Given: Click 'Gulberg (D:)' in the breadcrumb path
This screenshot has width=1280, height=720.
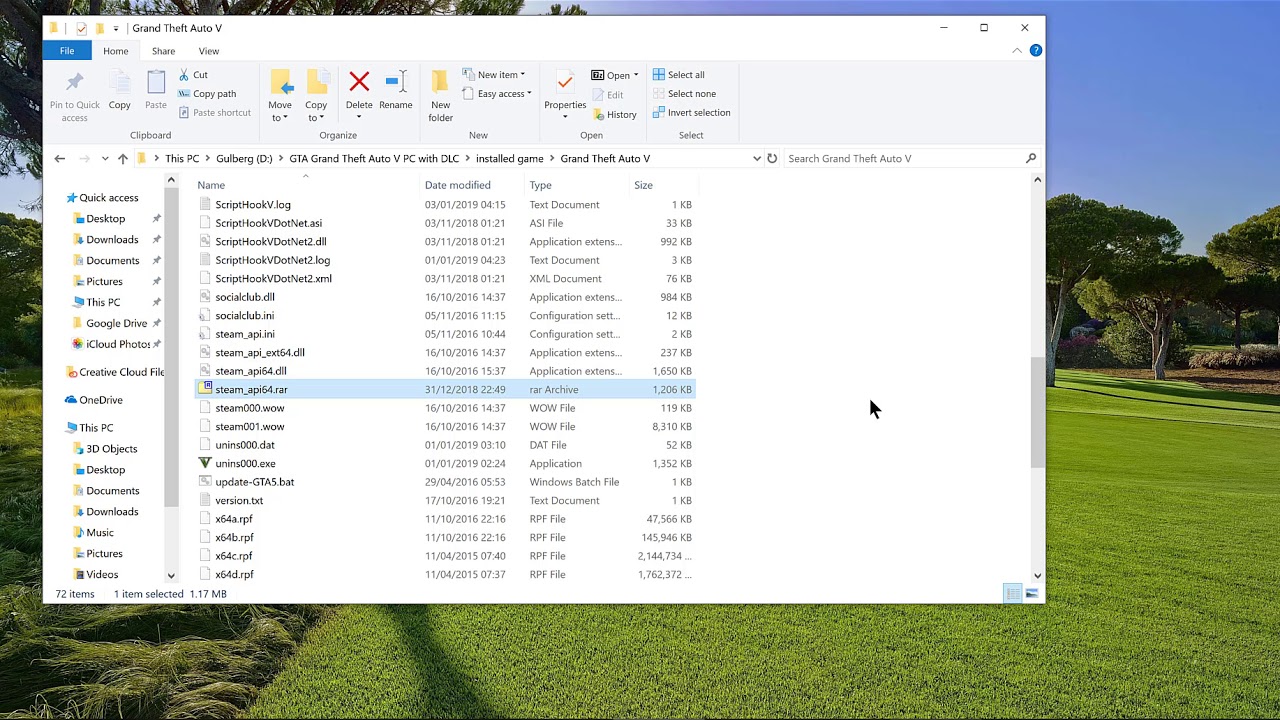Looking at the screenshot, I should pyautogui.click(x=244, y=158).
